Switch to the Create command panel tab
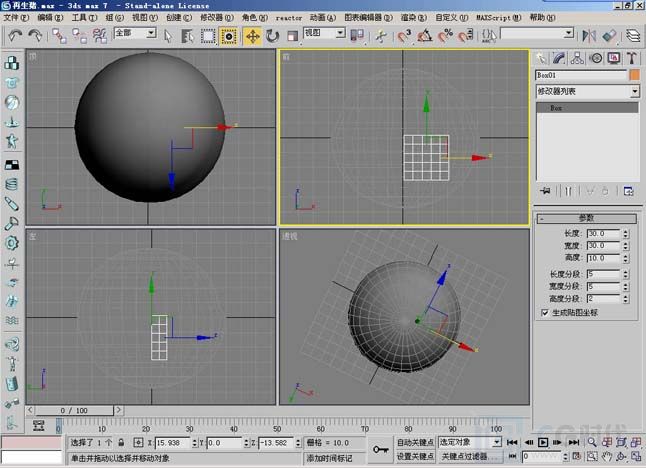This screenshot has height=468, width=646. 541,58
